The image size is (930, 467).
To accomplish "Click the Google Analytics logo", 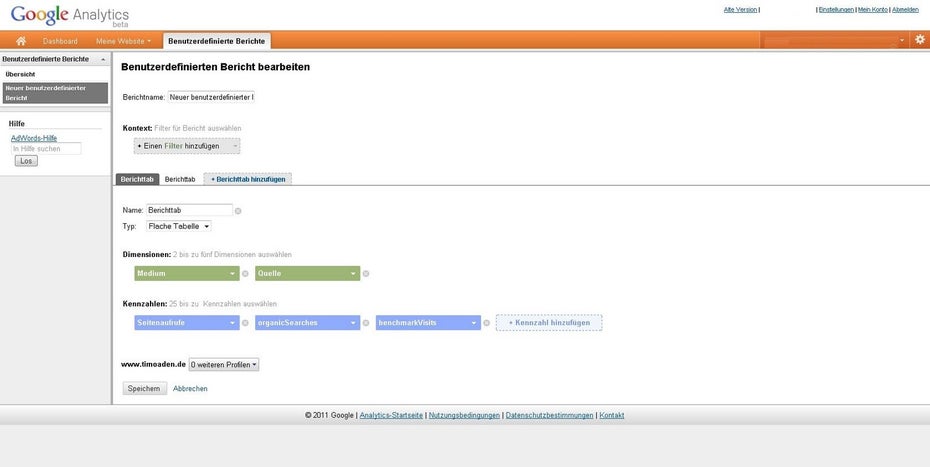I will click(69, 15).
